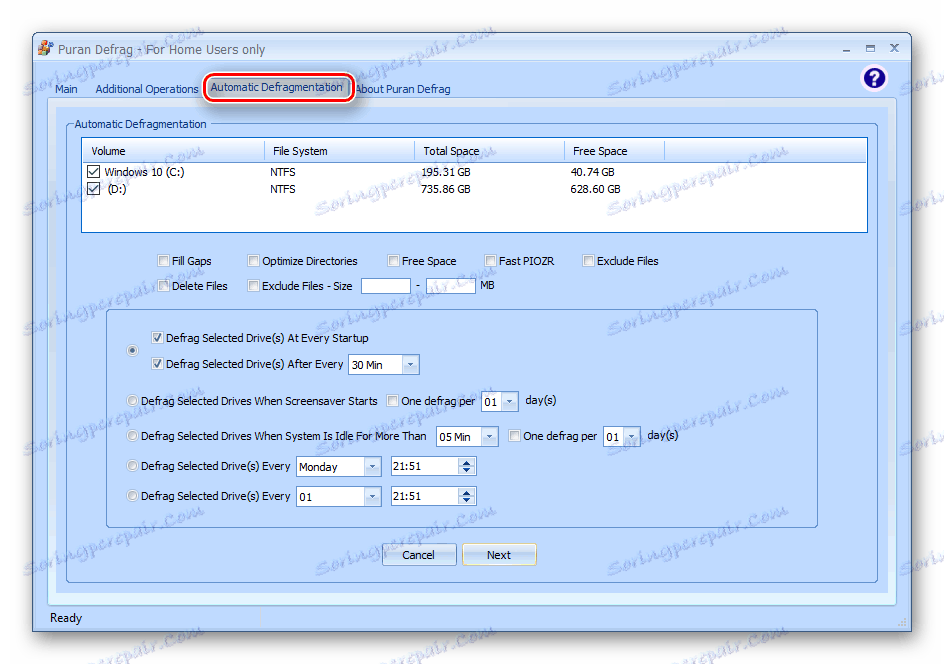Open the help question mark icon

(874, 78)
